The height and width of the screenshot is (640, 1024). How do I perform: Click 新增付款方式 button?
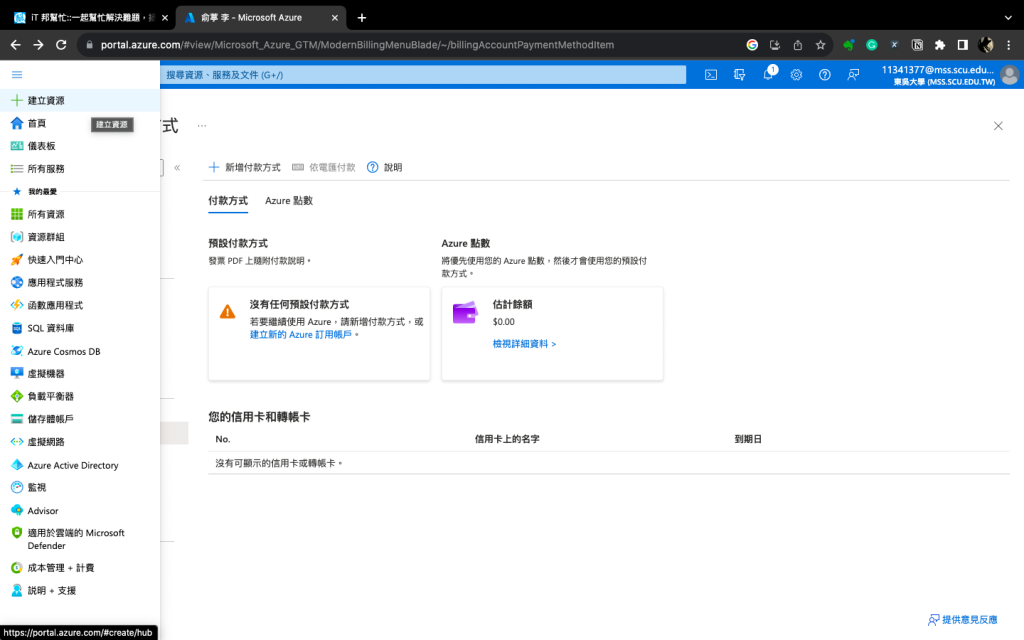click(x=244, y=167)
